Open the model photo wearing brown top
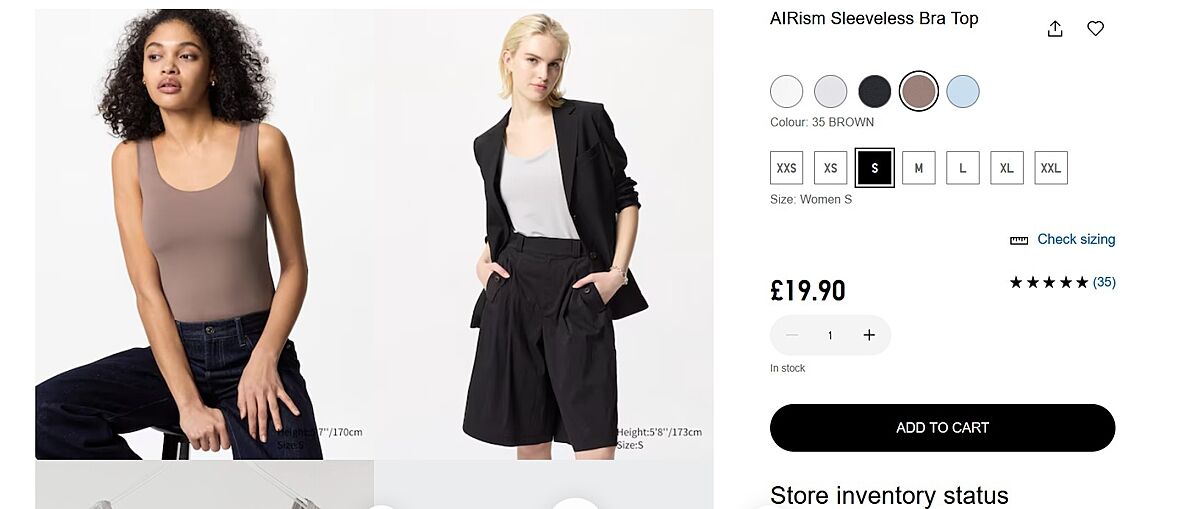 pos(204,234)
